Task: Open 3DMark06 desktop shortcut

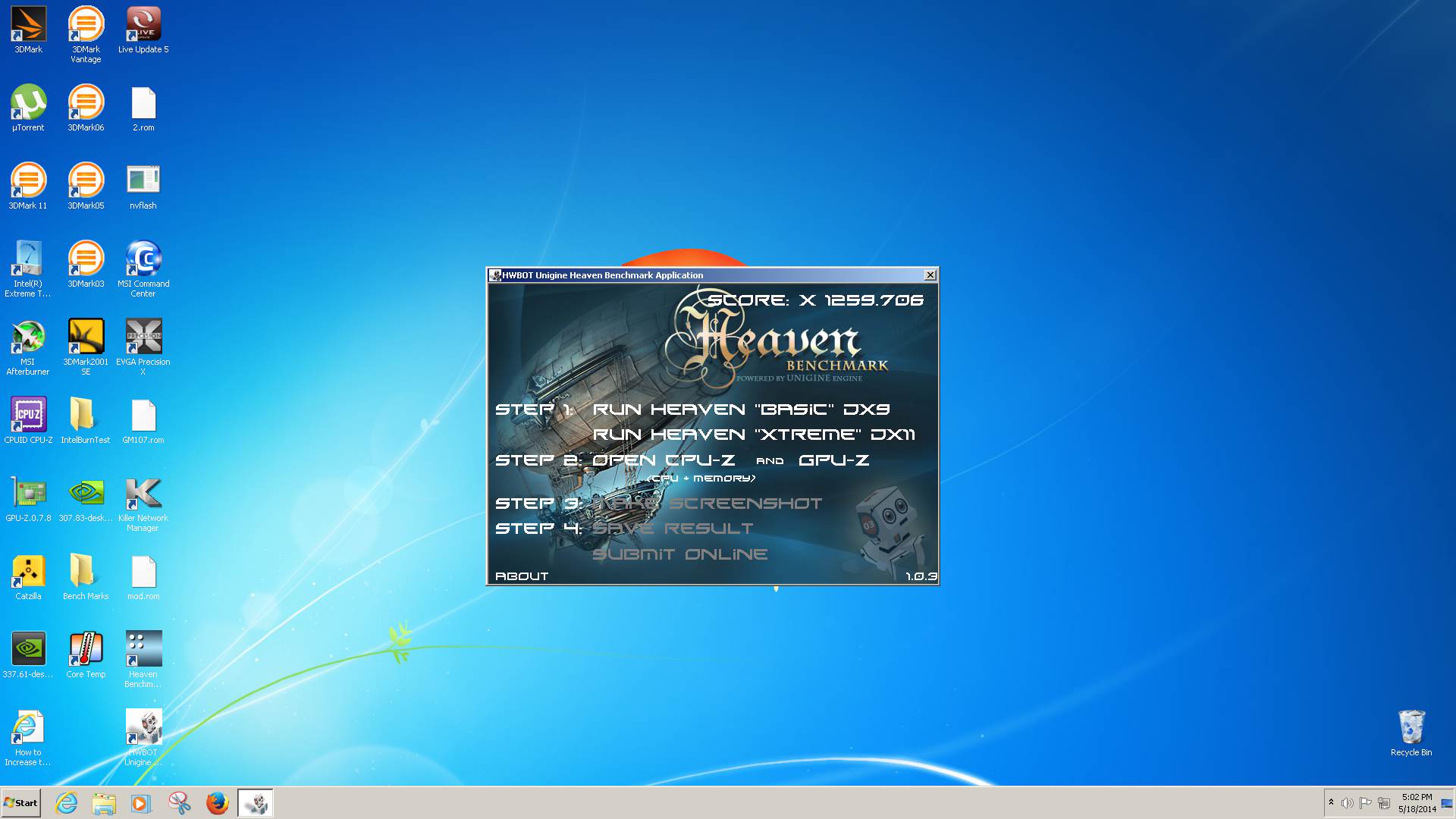Action: coord(86,108)
